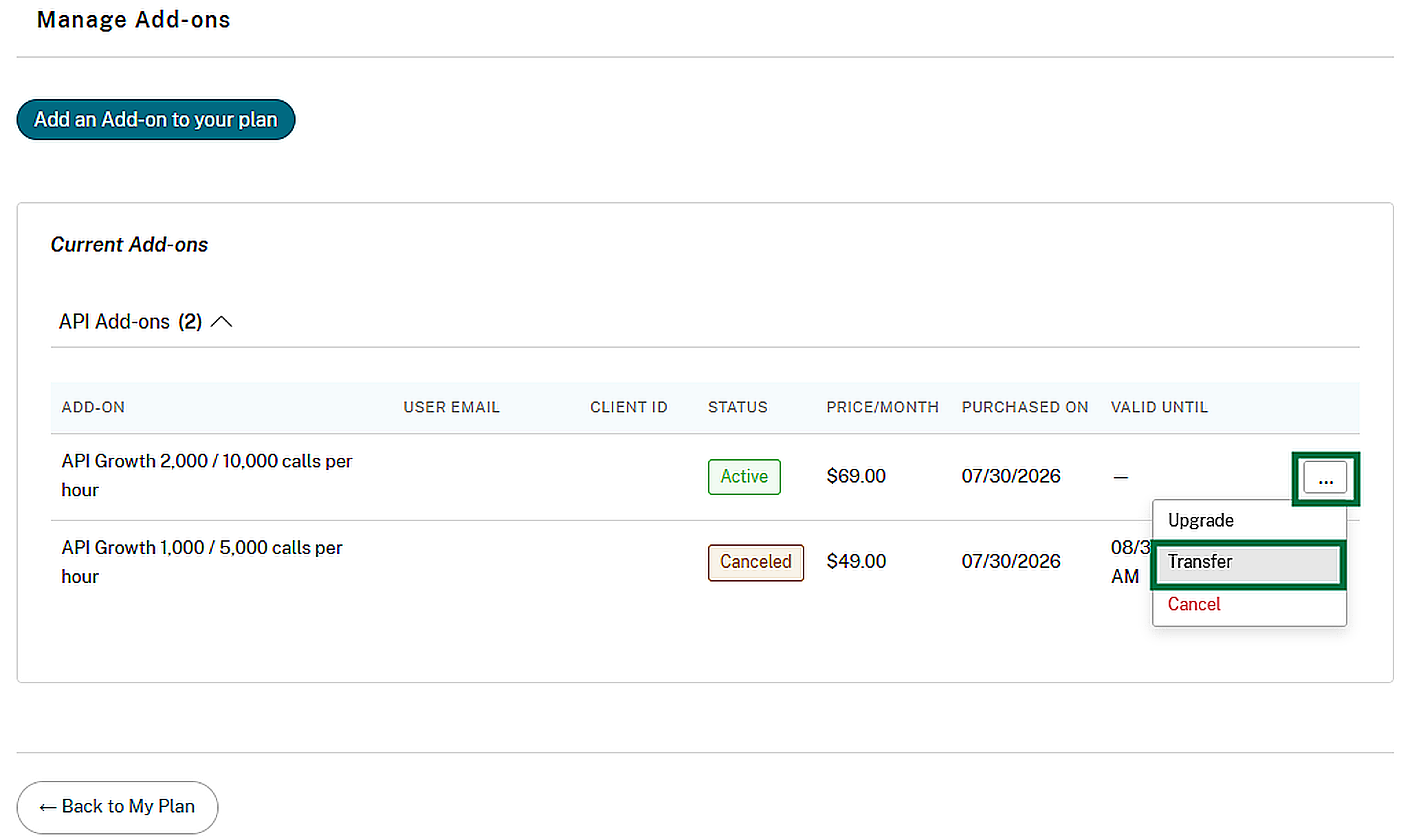1412x840 pixels.
Task: Click the USER EMAIL column header
Action: click(451, 407)
